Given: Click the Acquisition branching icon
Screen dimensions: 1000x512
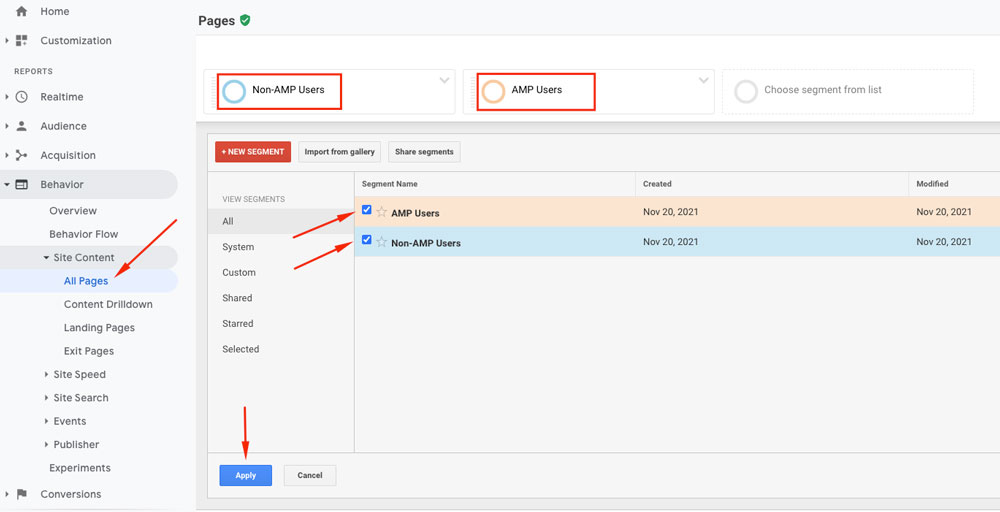Looking at the screenshot, I should click(x=22, y=155).
